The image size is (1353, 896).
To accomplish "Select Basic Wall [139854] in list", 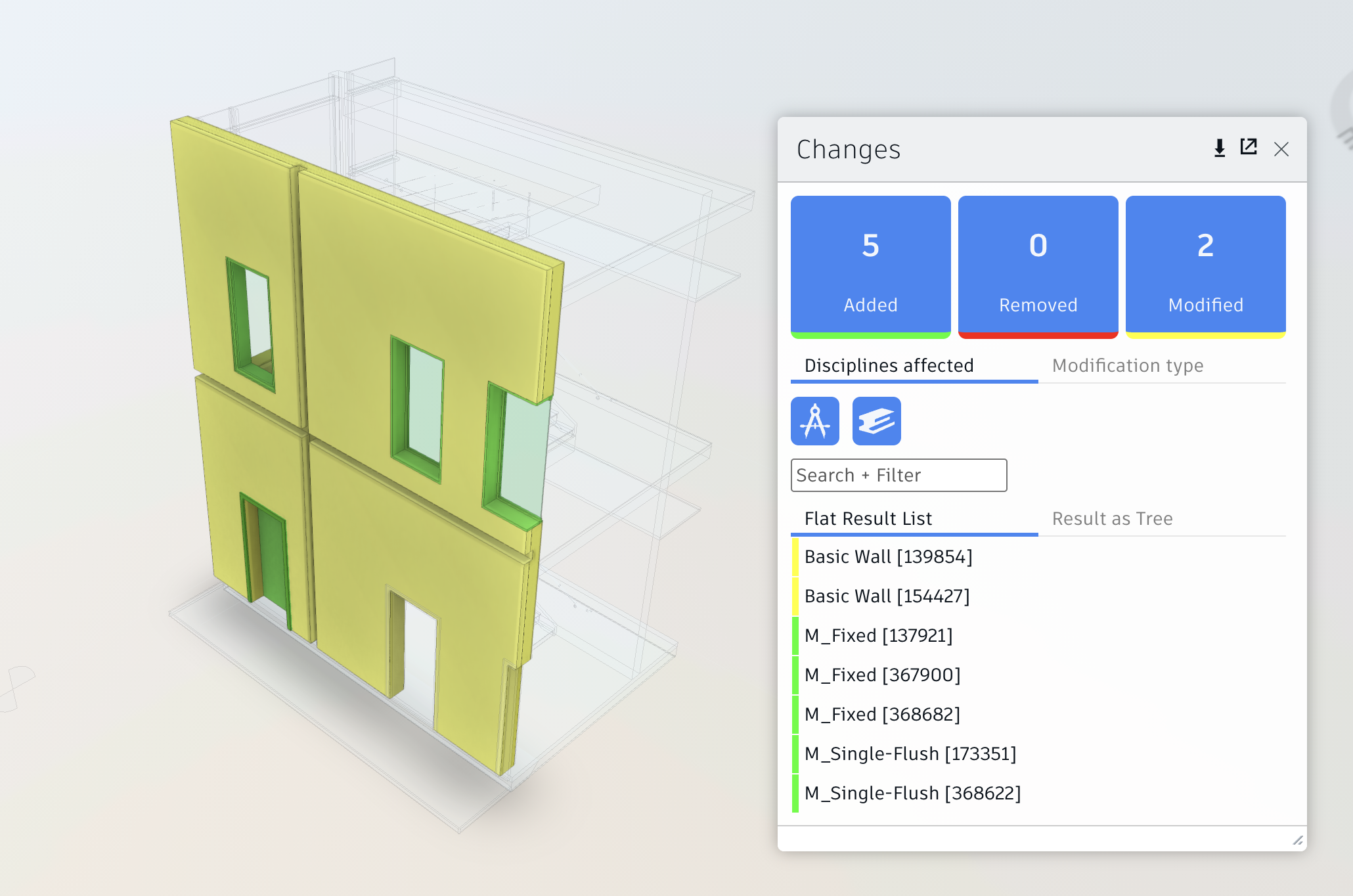I will click(x=888, y=557).
